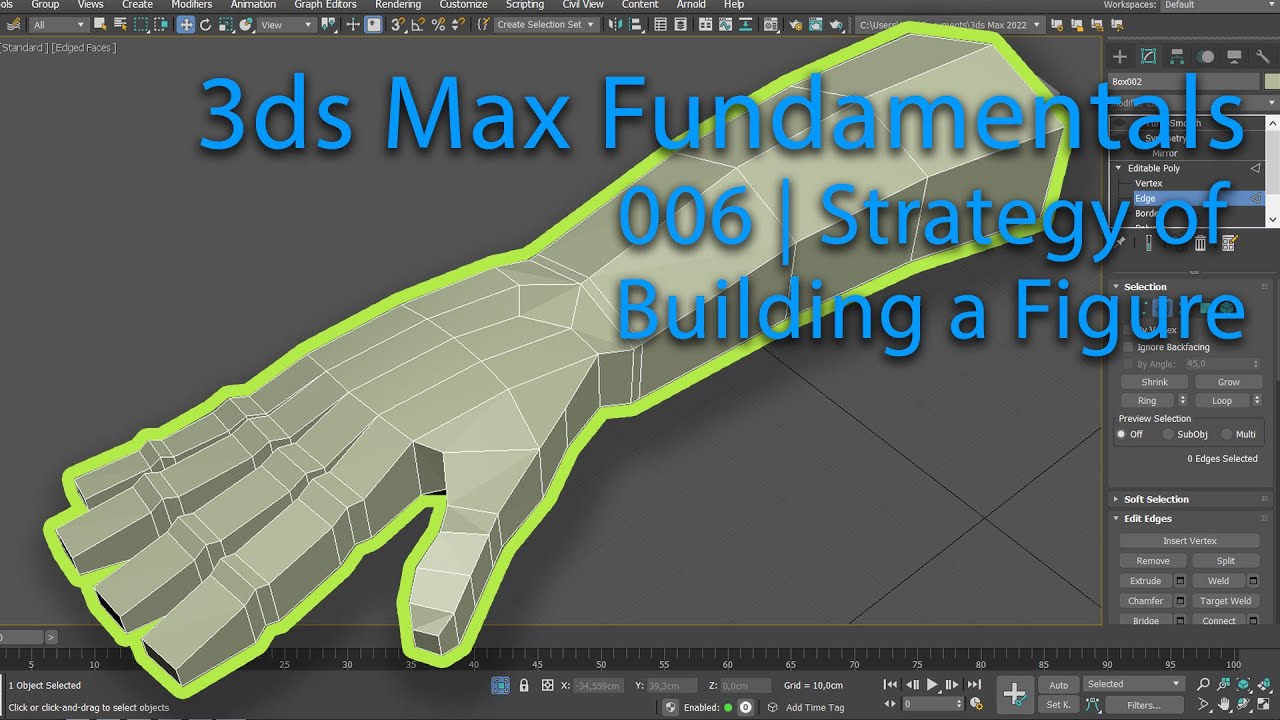The height and width of the screenshot is (720, 1280).
Task: Select Multi radio under Preview Selection
Action: [1226, 434]
